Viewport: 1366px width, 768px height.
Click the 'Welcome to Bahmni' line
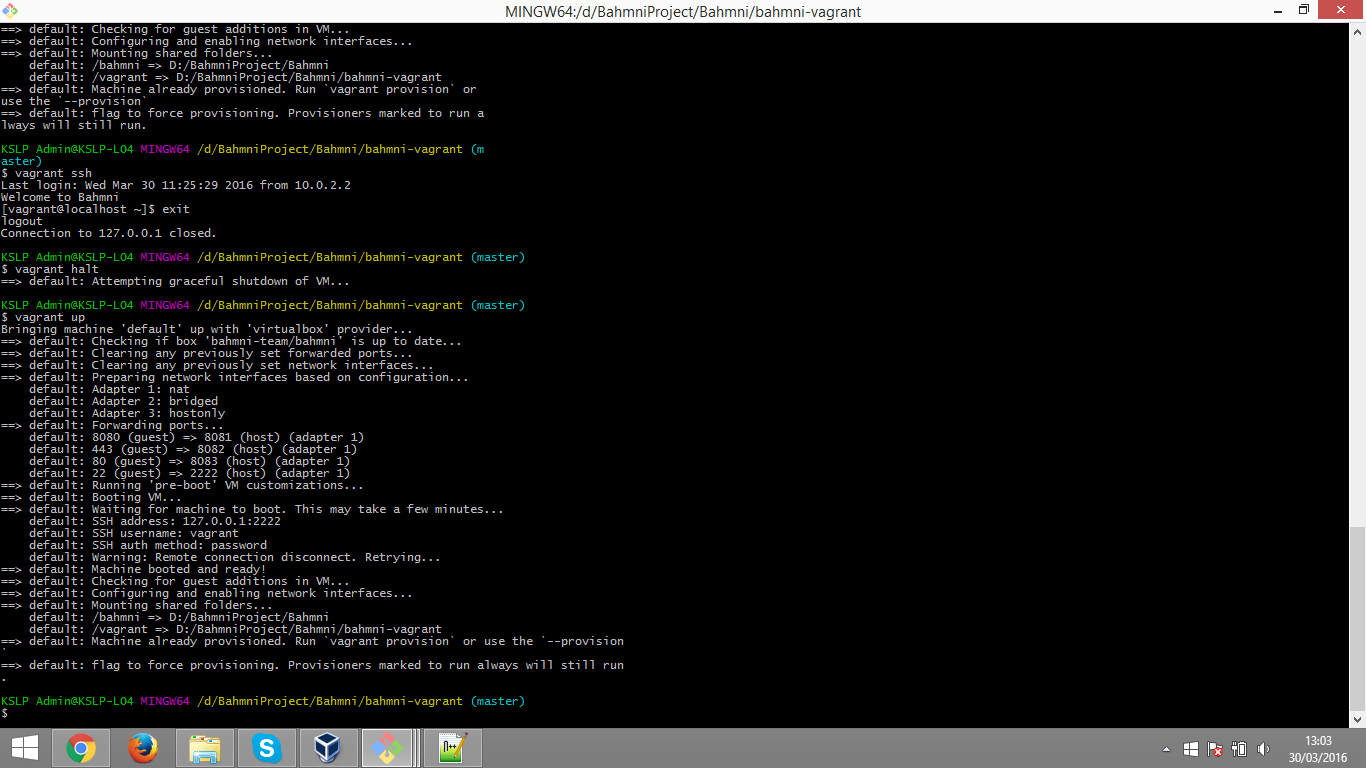coord(60,197)
